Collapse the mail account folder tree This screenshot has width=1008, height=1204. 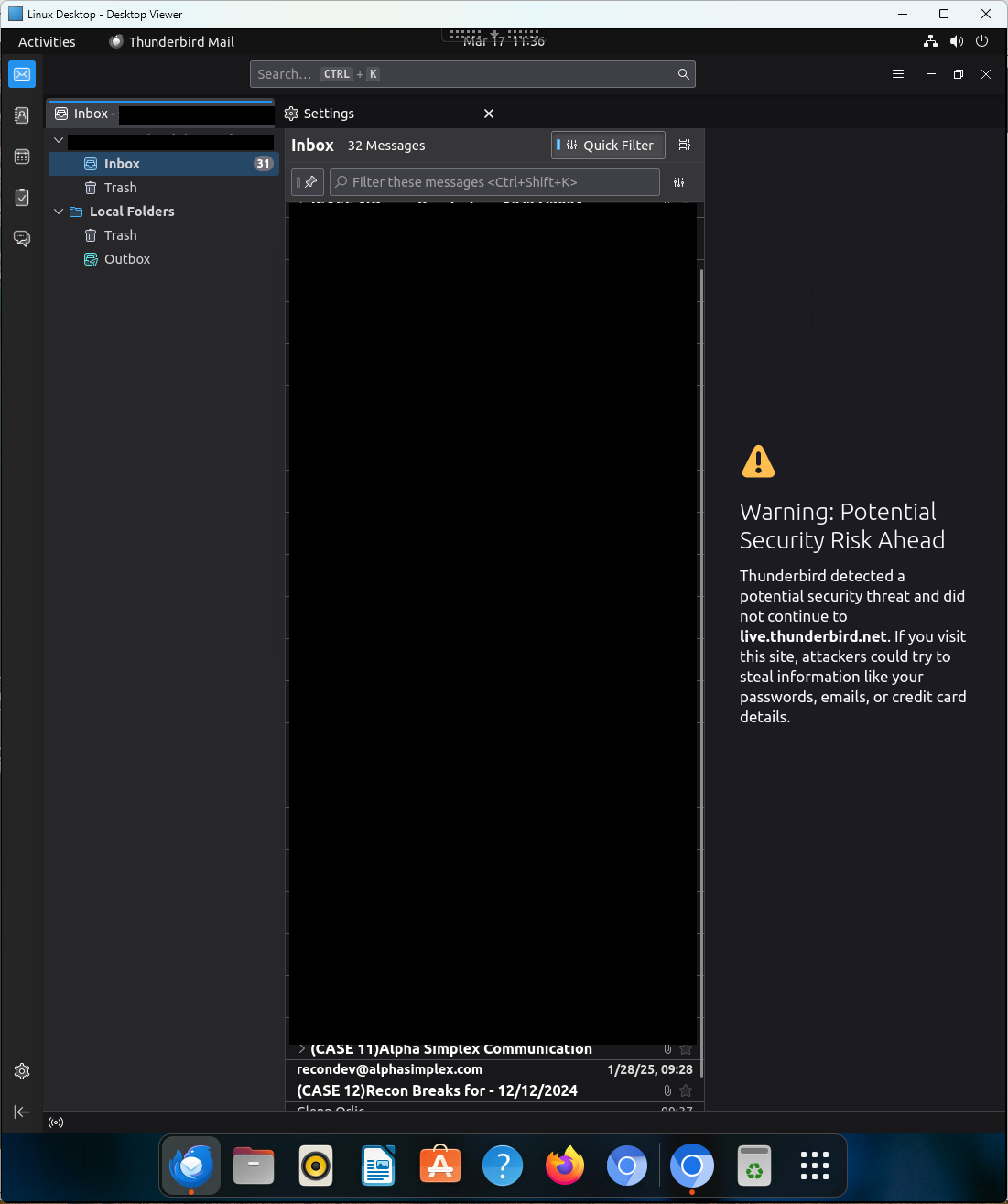pyautogui.click(x=59, y=140)
